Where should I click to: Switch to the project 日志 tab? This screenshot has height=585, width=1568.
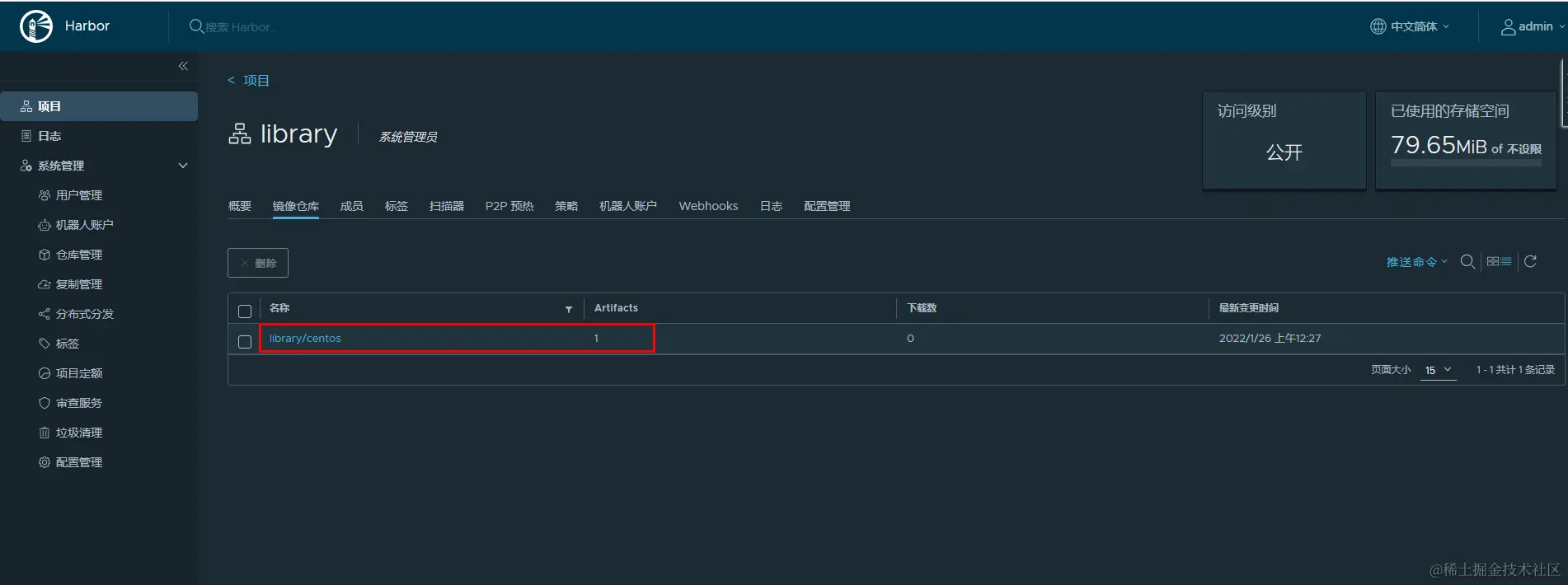click(772, 206)
